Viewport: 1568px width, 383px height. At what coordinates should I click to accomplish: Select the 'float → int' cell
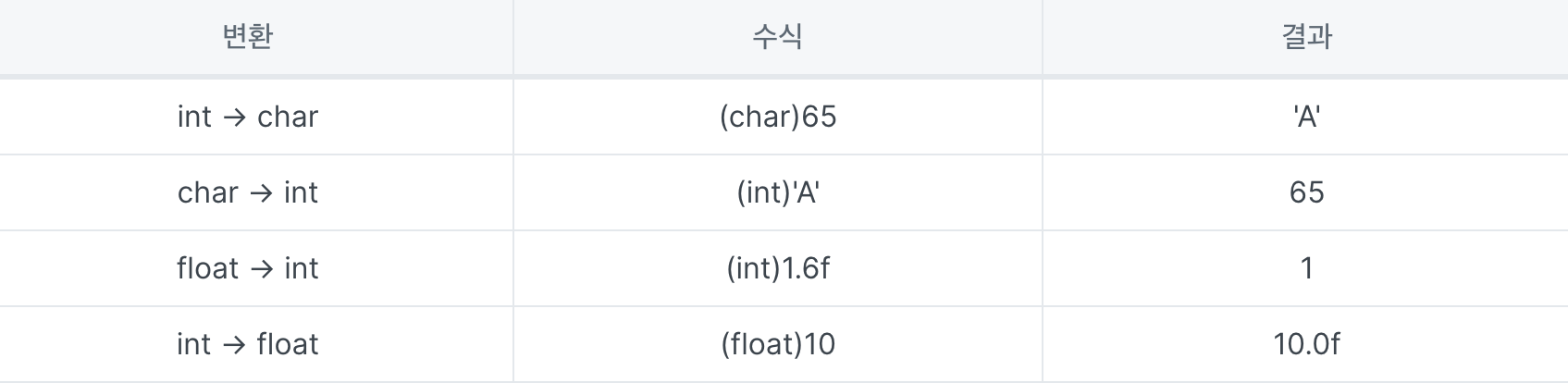[x=256, y=268]
